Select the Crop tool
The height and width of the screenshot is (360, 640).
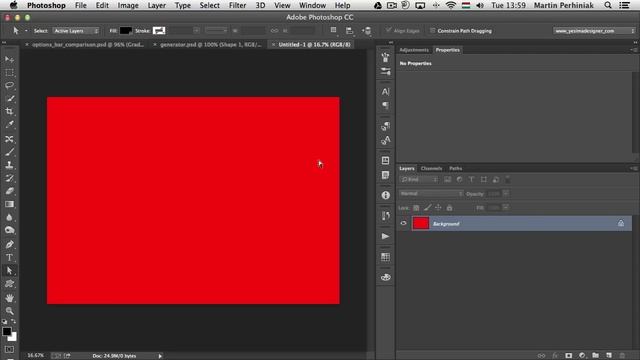(x=9, y=111)
